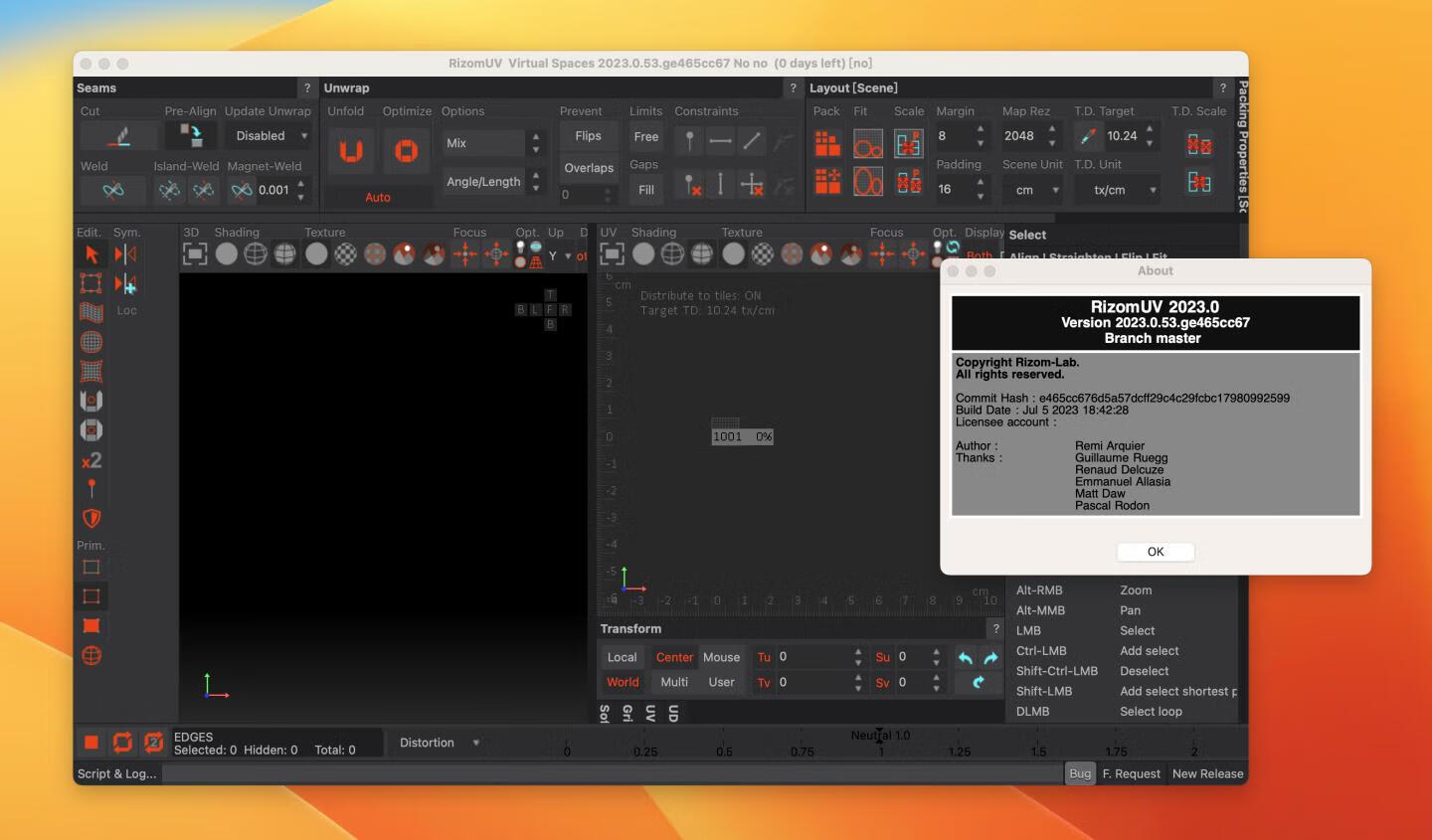Click the x2 tool in Edit column
Image resolution: width=1432 pixels, height=840 pixels.
pyautogui.click(x=91, y=460)
